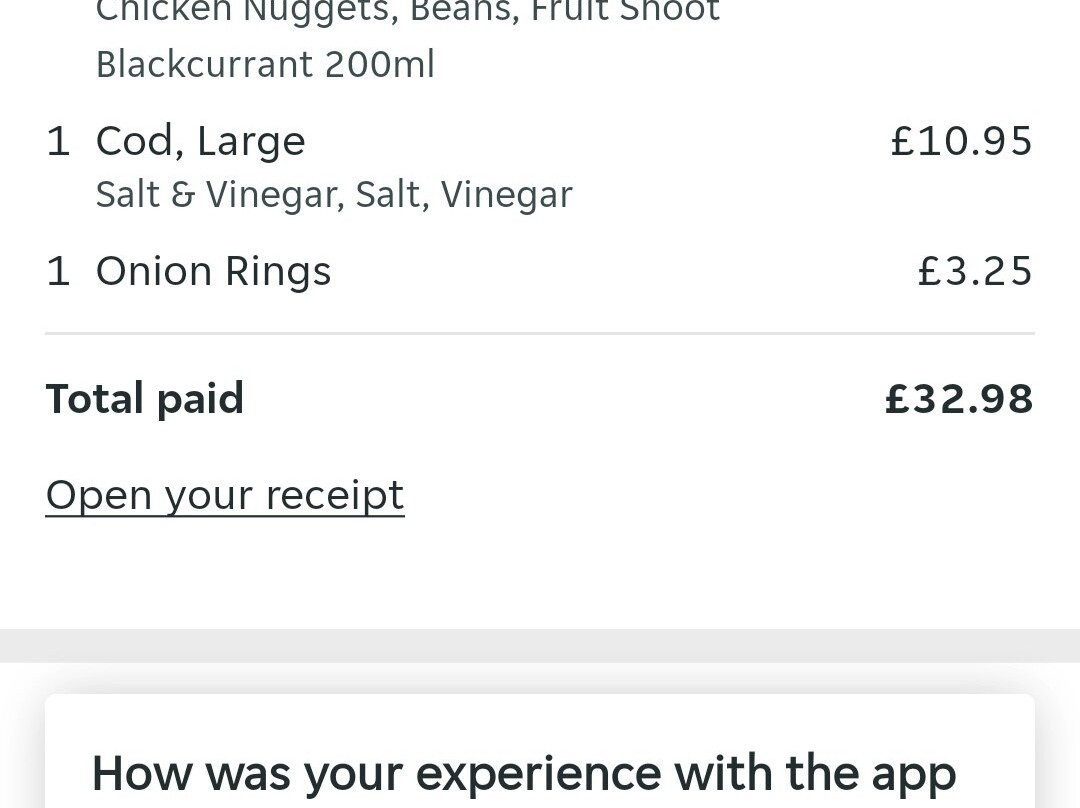Click the divider line above Total paid
The image size is (1080, 808).
540,333
